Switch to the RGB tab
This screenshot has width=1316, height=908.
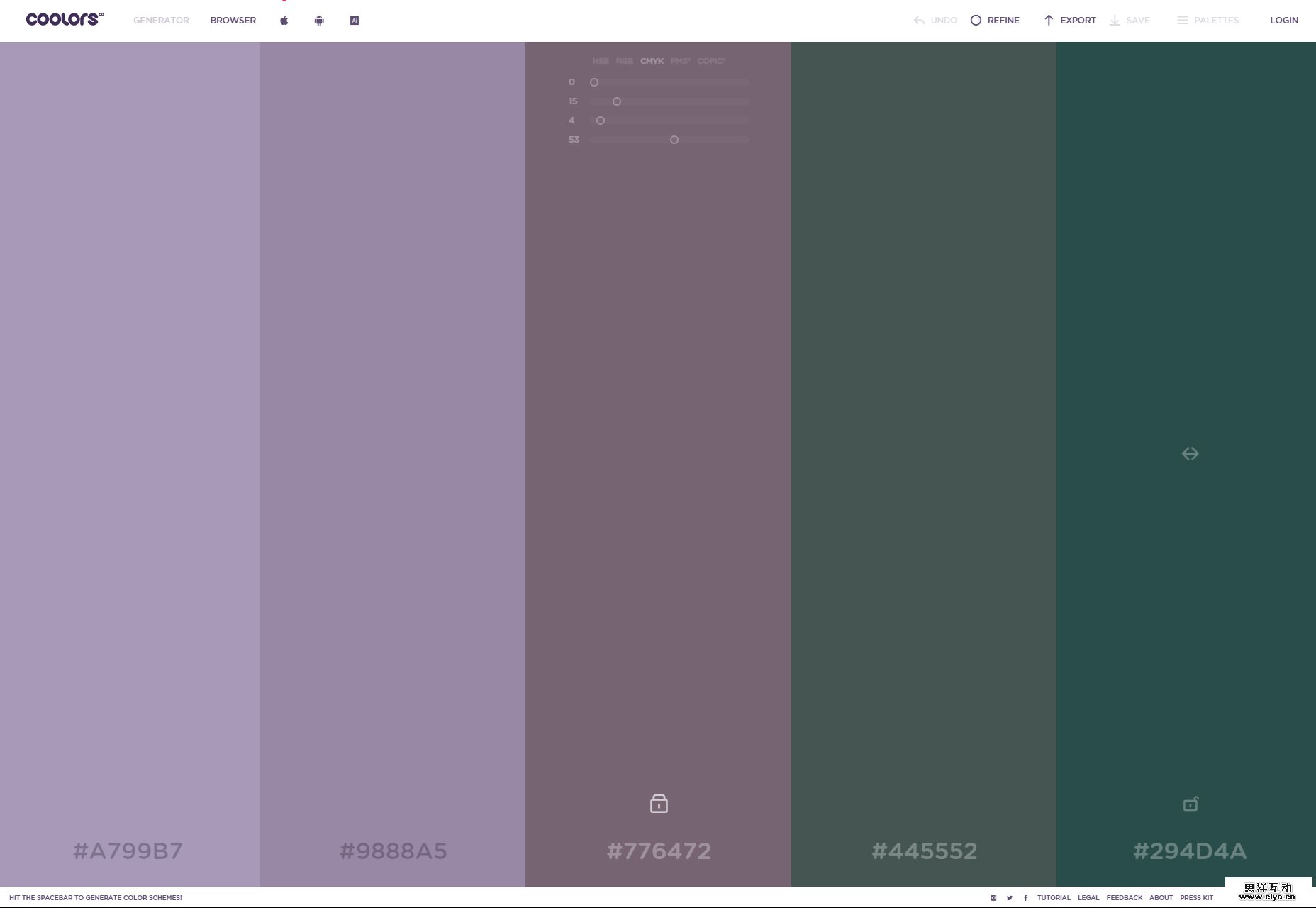(624, 61)
